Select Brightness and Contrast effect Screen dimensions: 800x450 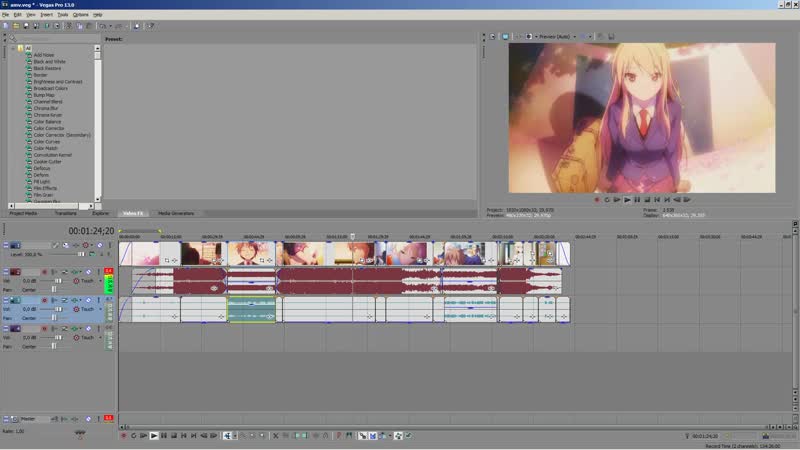(x=58, y=82)
